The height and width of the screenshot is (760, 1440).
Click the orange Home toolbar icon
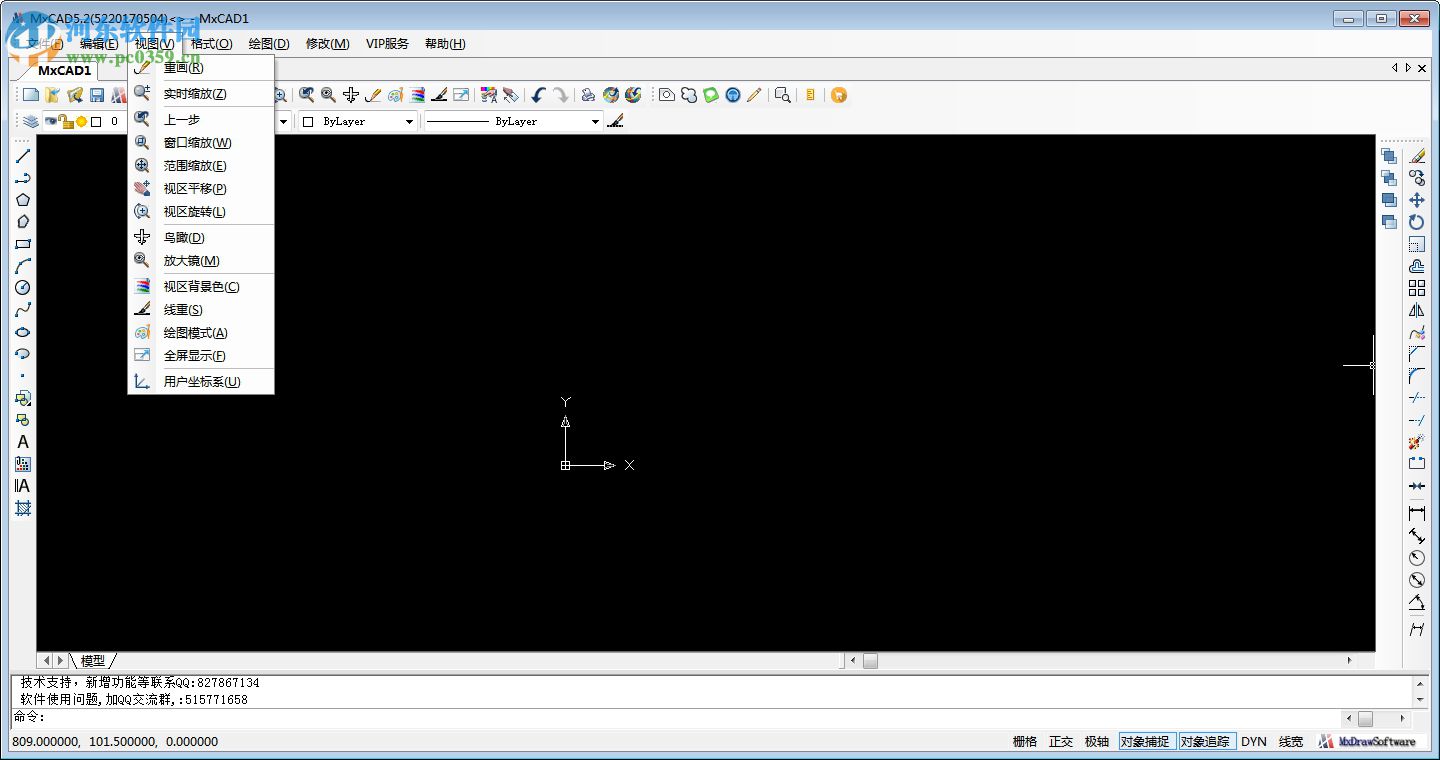click(839, 95)
